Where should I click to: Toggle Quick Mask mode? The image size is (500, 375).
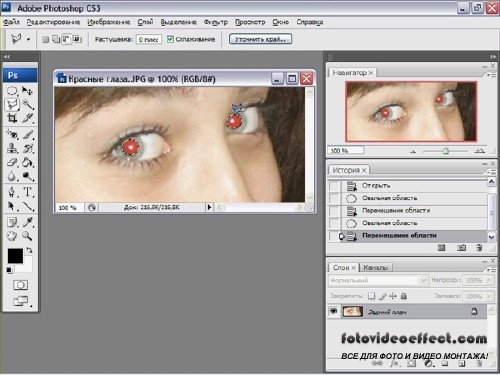pyautogui.click(x=20, y=285)
